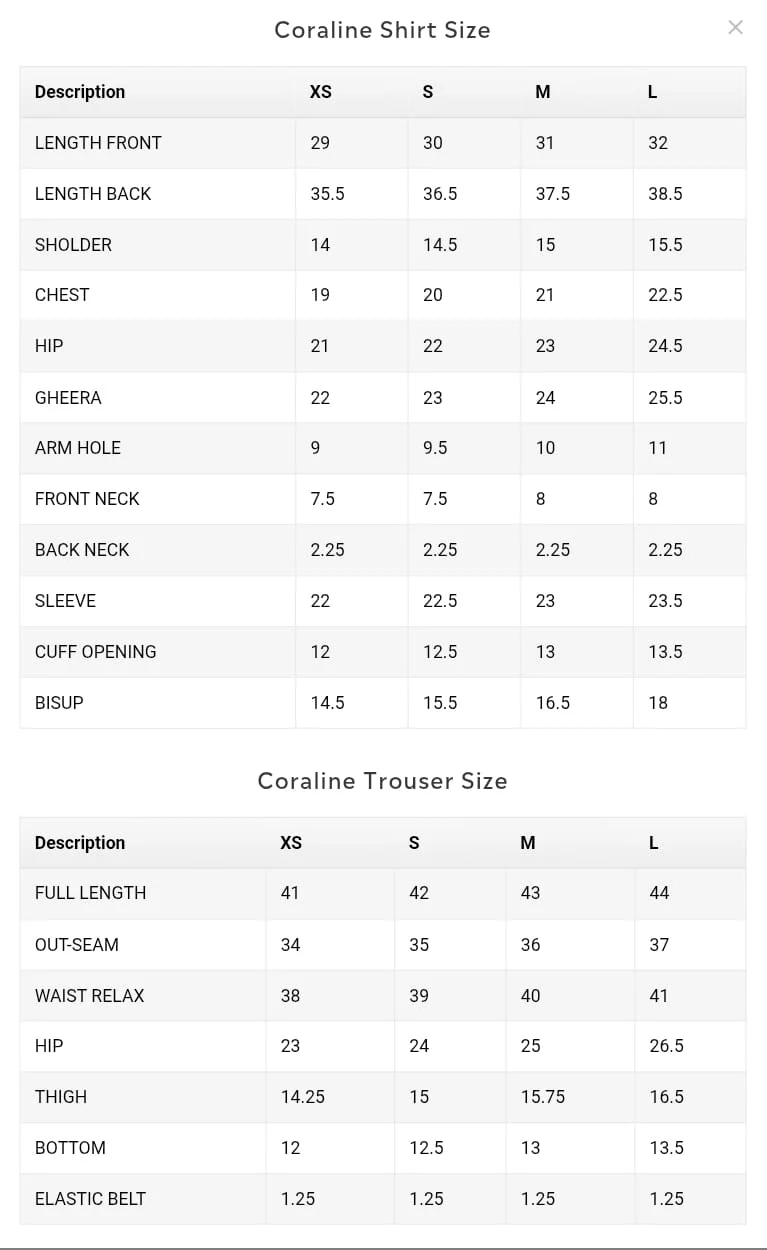The image size is (767, 1250).
Task: Click the Coraline Trouser Size heading
Action: (x=382, y=781)
